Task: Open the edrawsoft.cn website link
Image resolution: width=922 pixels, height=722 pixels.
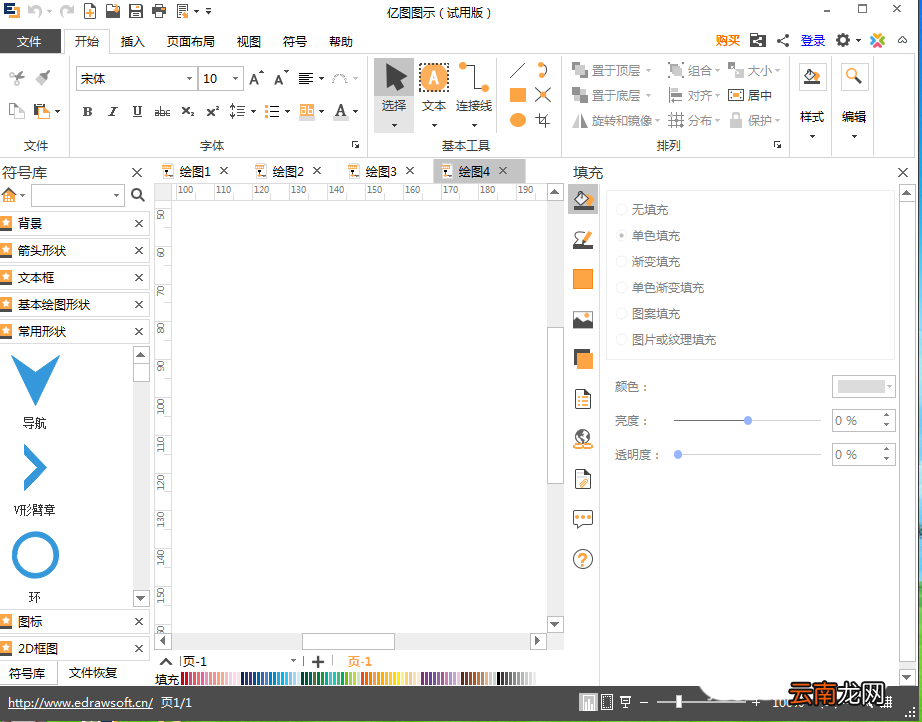Action: [x=81, y=703]
